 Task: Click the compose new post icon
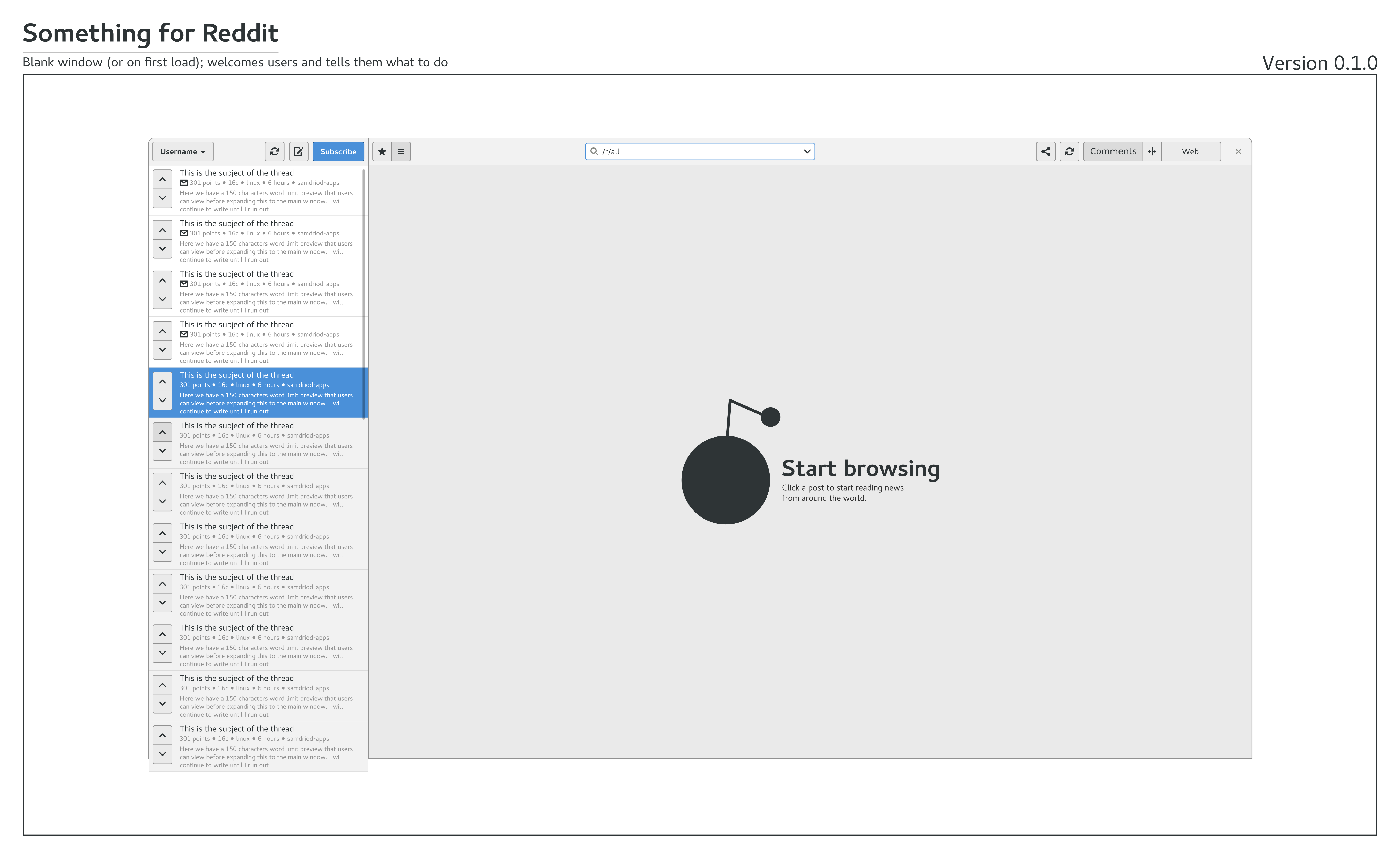pyautogui.click(x=298, y=152)
